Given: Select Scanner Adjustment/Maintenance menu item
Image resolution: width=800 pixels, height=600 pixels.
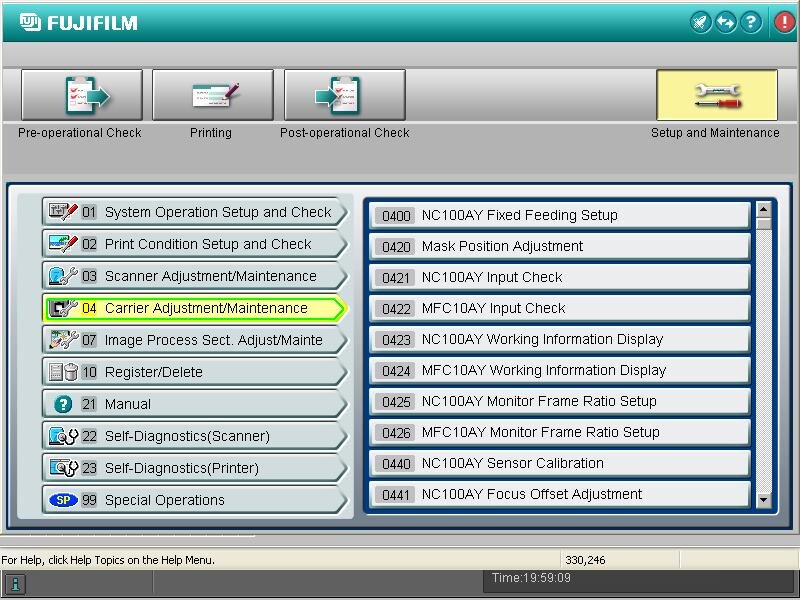Looking at the screenshot, I should (195, 276).
